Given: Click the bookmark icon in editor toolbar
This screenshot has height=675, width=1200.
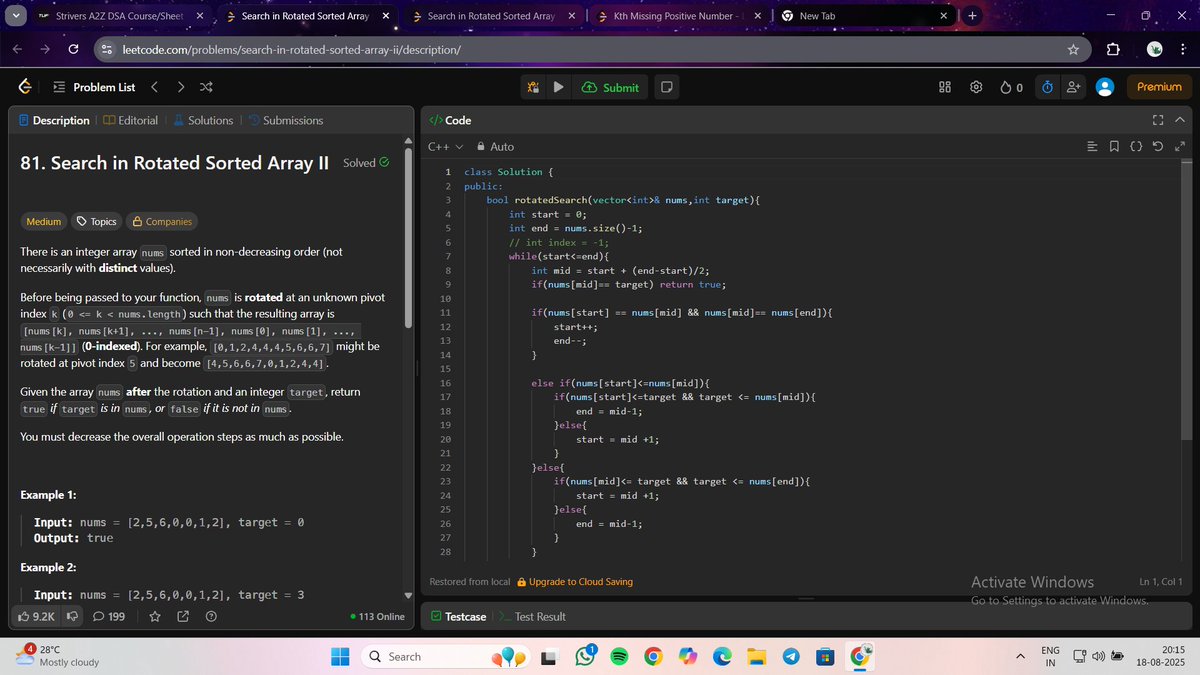Looking at the screenshot, I should (1114, 147).
